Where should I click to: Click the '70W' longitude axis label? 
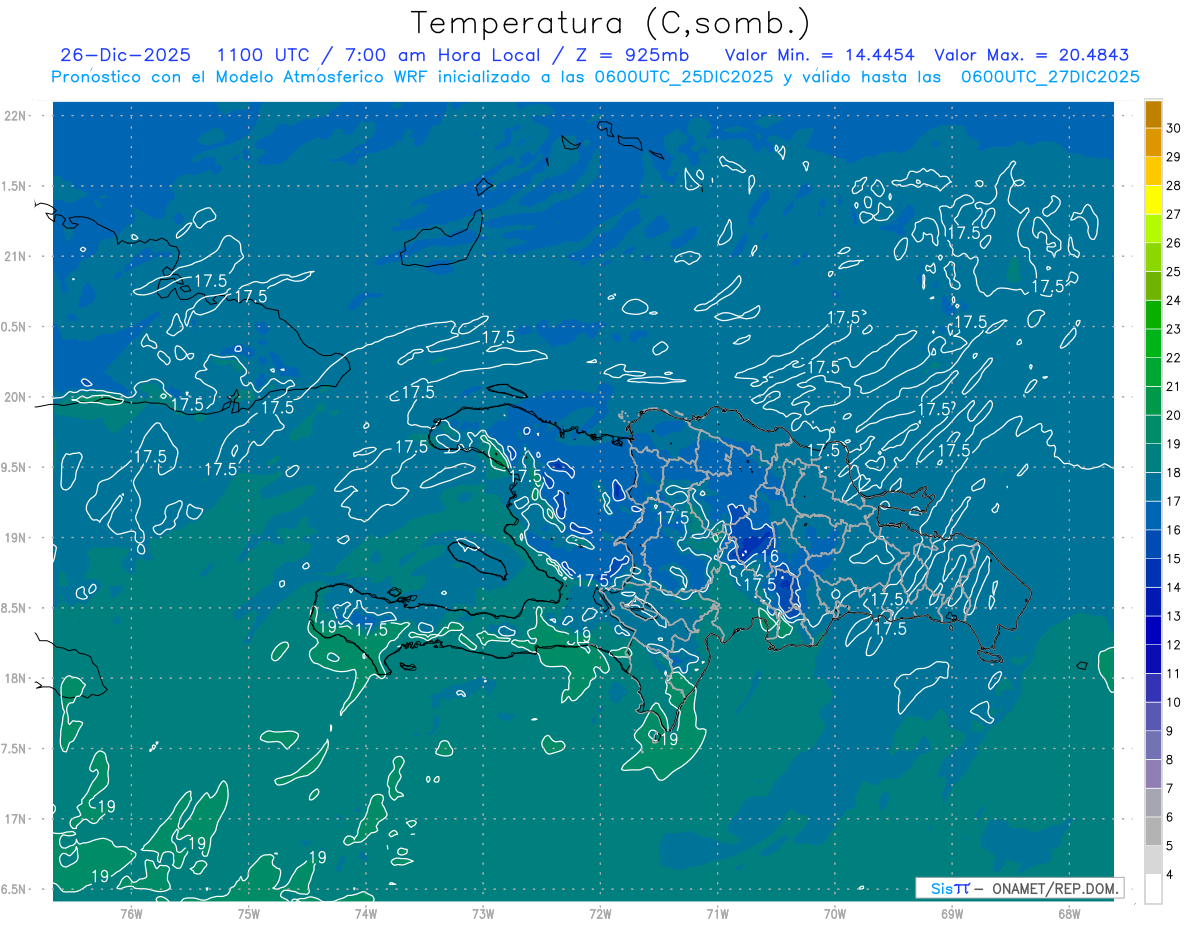835,913
